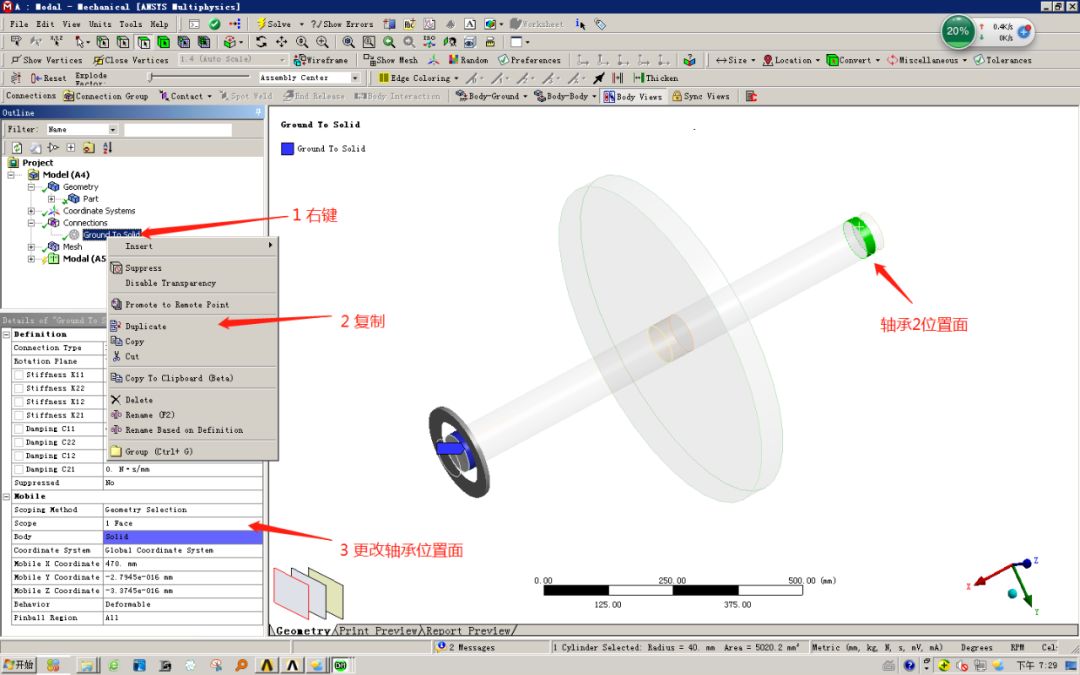1080x675 pixels.
Task: Click the Show Mesh icon
Action: [x=370, y=59]
